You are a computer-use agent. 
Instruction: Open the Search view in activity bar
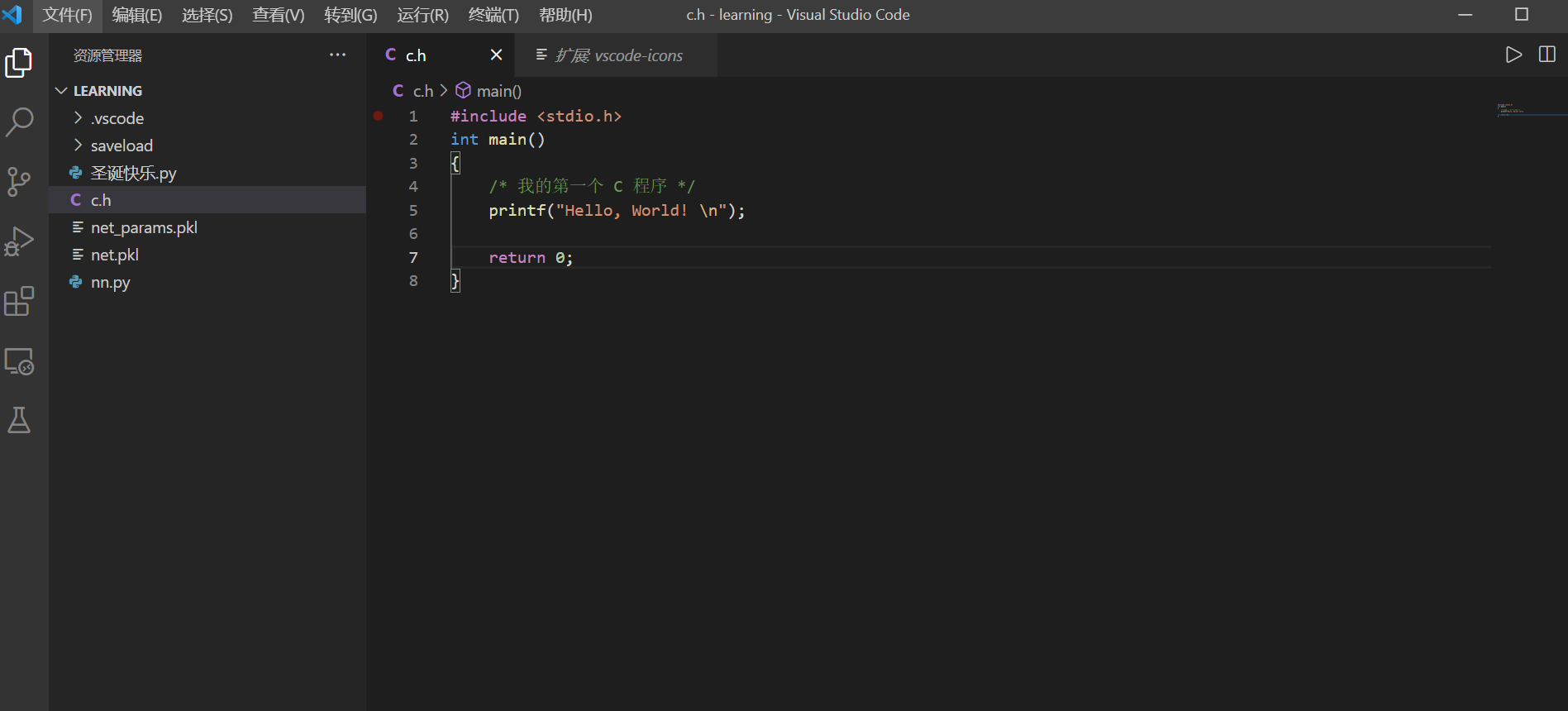click(x=19, y=122)
